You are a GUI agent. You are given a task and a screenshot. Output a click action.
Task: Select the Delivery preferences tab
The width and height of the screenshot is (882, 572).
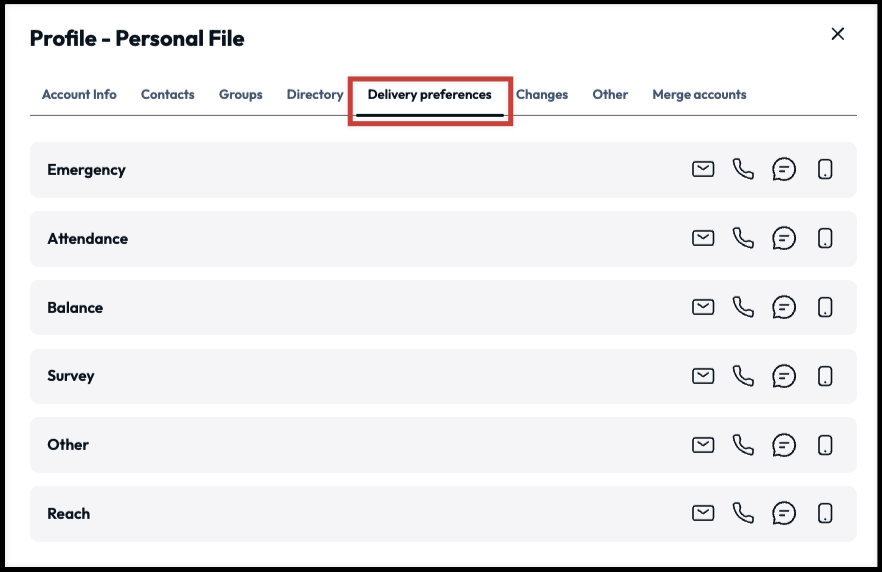click(430, 95)
